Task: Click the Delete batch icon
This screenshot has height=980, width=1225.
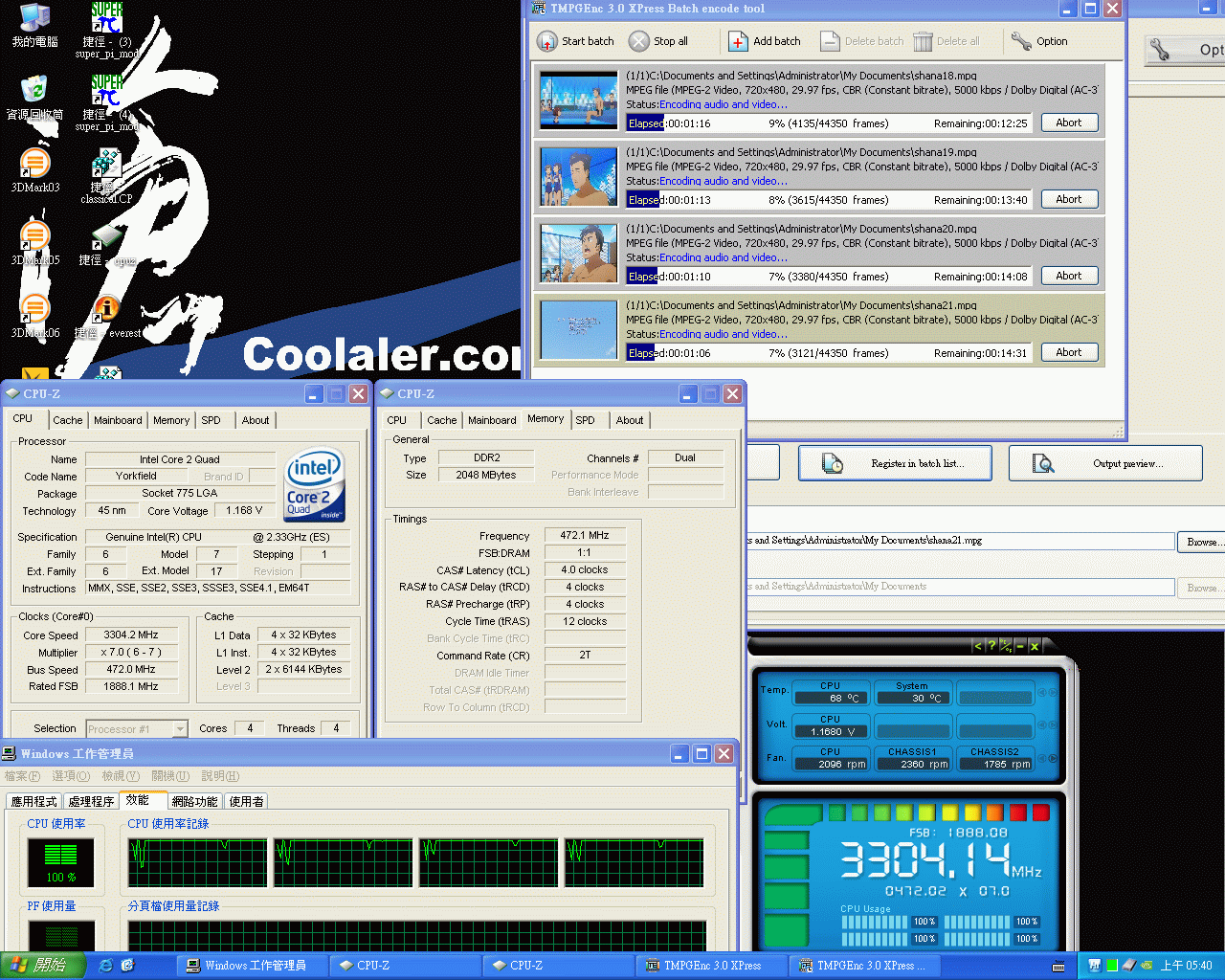Action: [x=830, y=41]
